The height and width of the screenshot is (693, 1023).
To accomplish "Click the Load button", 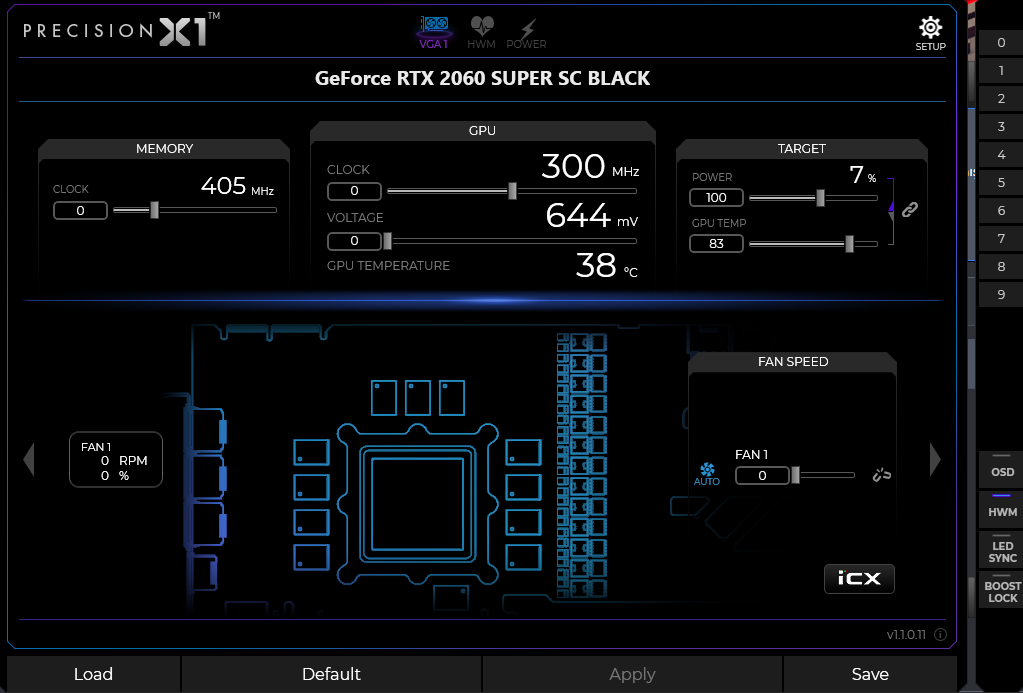I will (93, 674).
